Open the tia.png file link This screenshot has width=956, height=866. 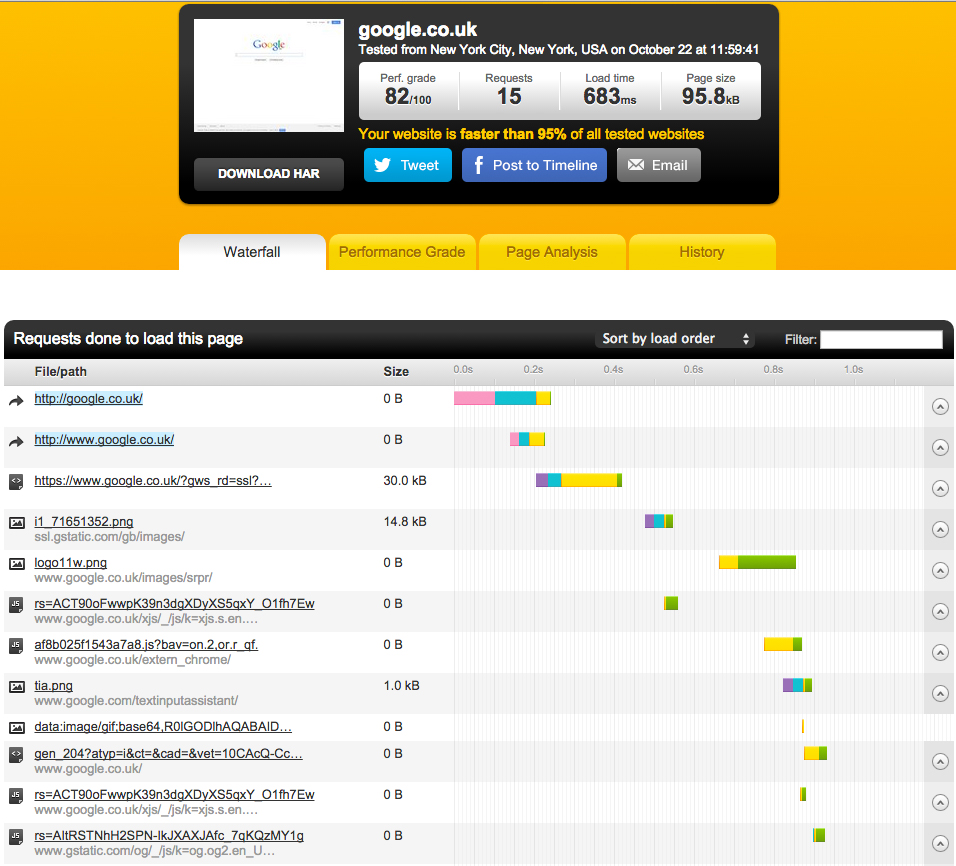point(54,685)
